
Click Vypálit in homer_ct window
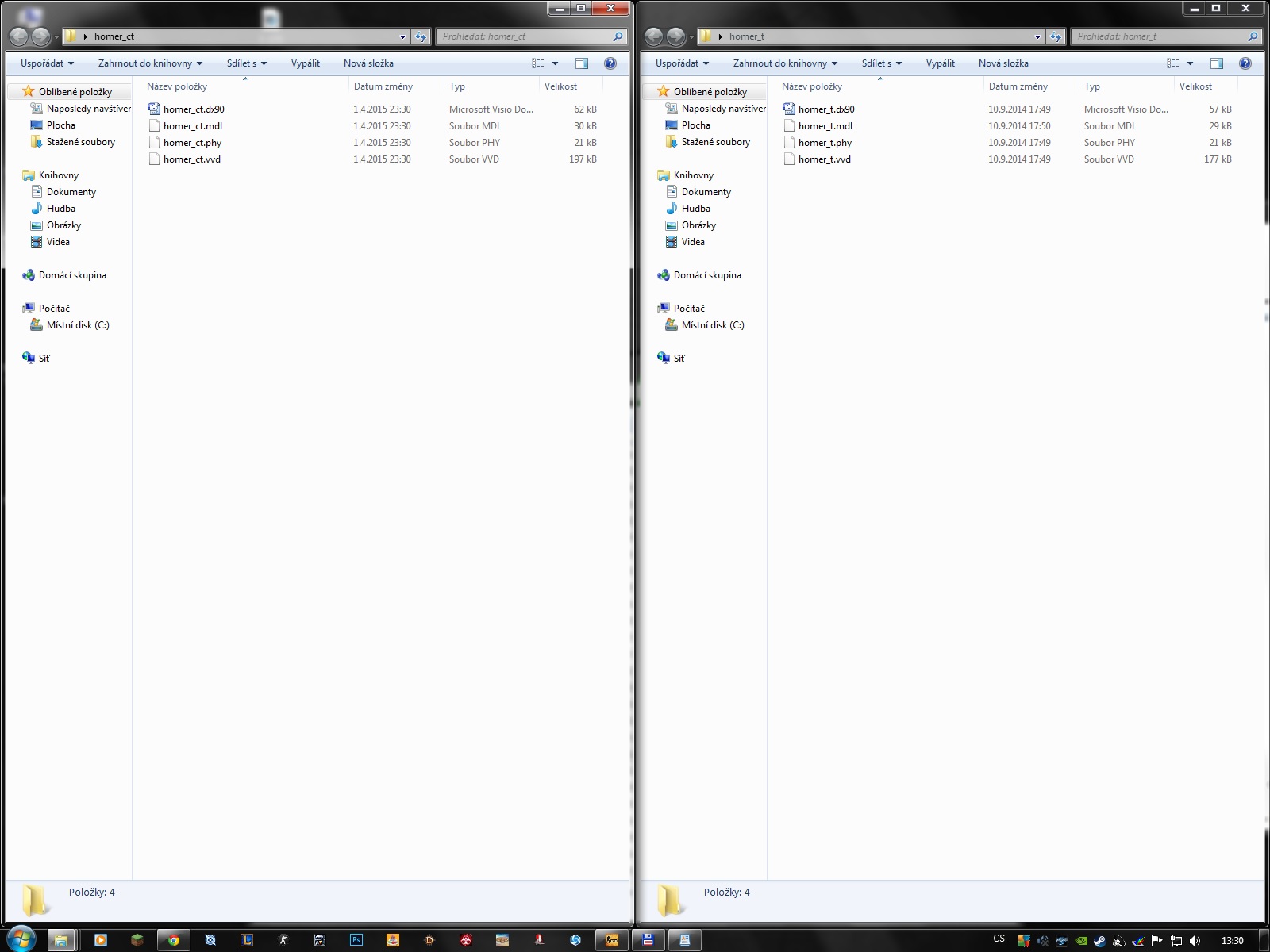tap(306, 63)
